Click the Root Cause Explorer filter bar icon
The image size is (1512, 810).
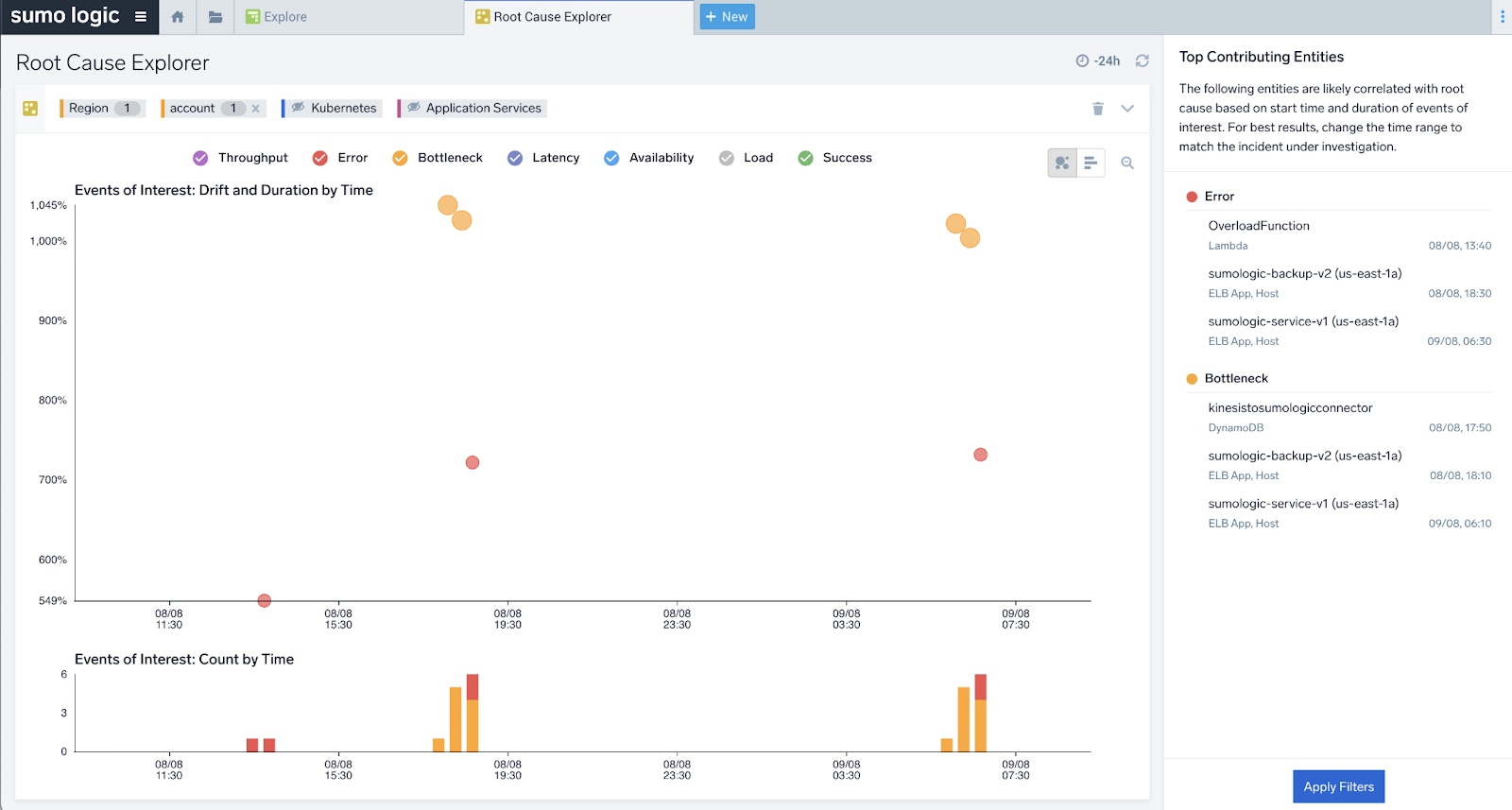[30, 109]
